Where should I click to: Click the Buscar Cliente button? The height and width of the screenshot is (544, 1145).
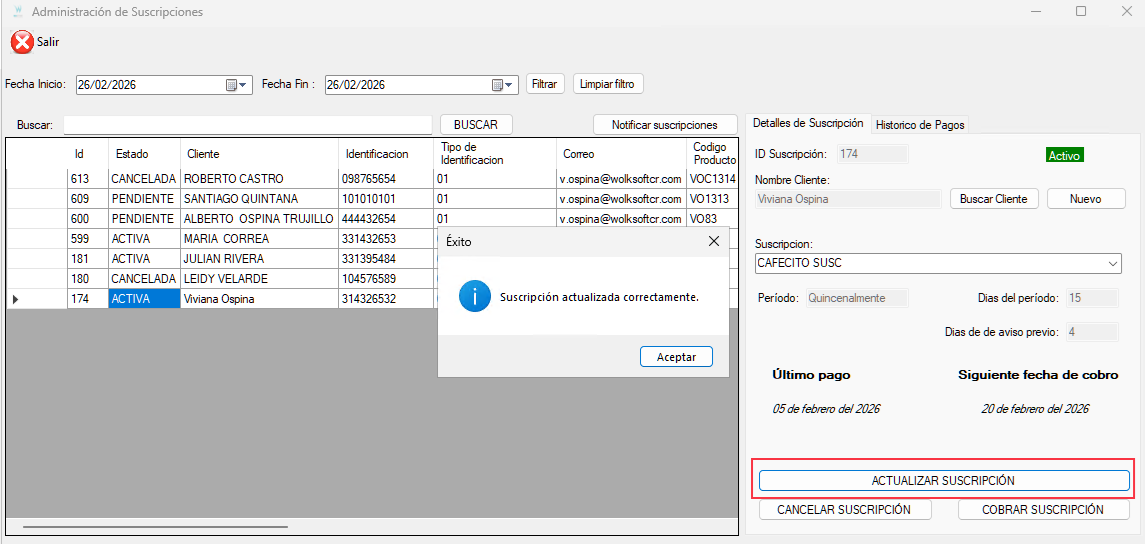click(993, 199)
